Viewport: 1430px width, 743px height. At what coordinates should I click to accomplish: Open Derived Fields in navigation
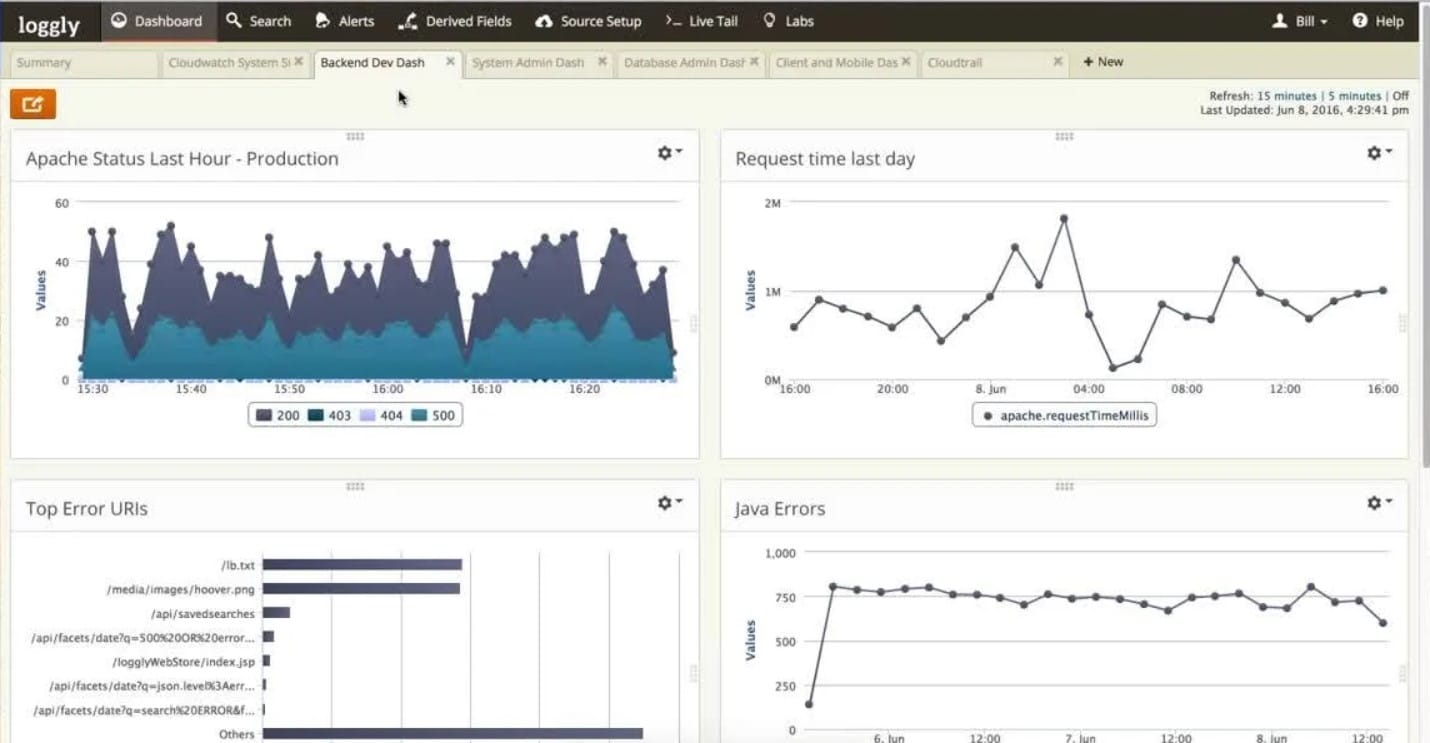coord(454,21)
